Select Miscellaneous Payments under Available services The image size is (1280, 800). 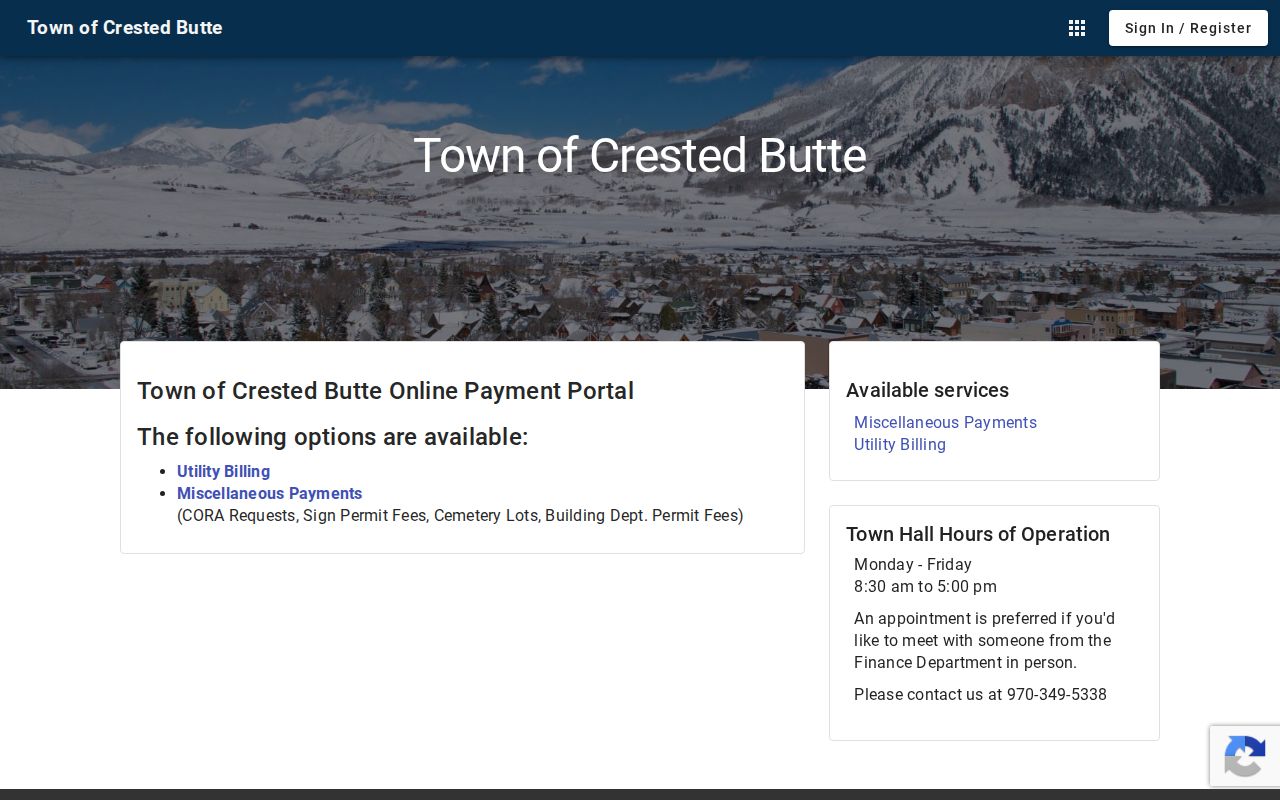point(945,422)
